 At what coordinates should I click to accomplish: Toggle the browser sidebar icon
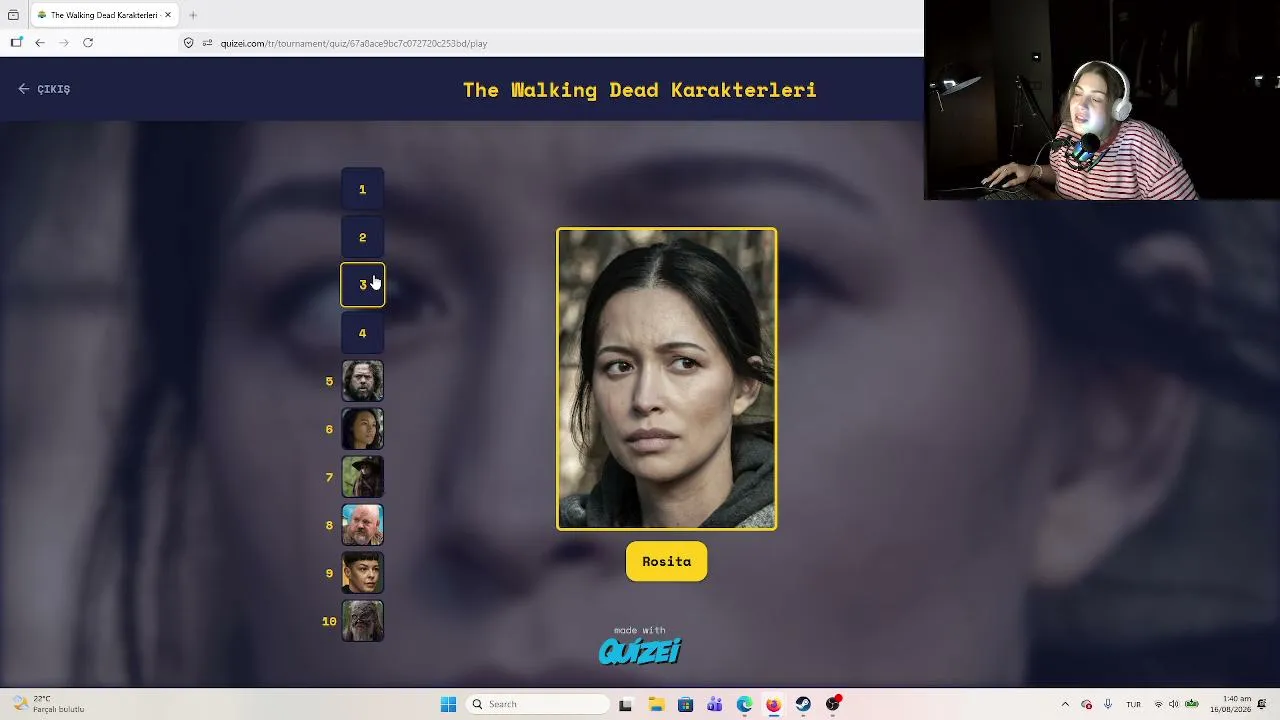tap(16, 43)
